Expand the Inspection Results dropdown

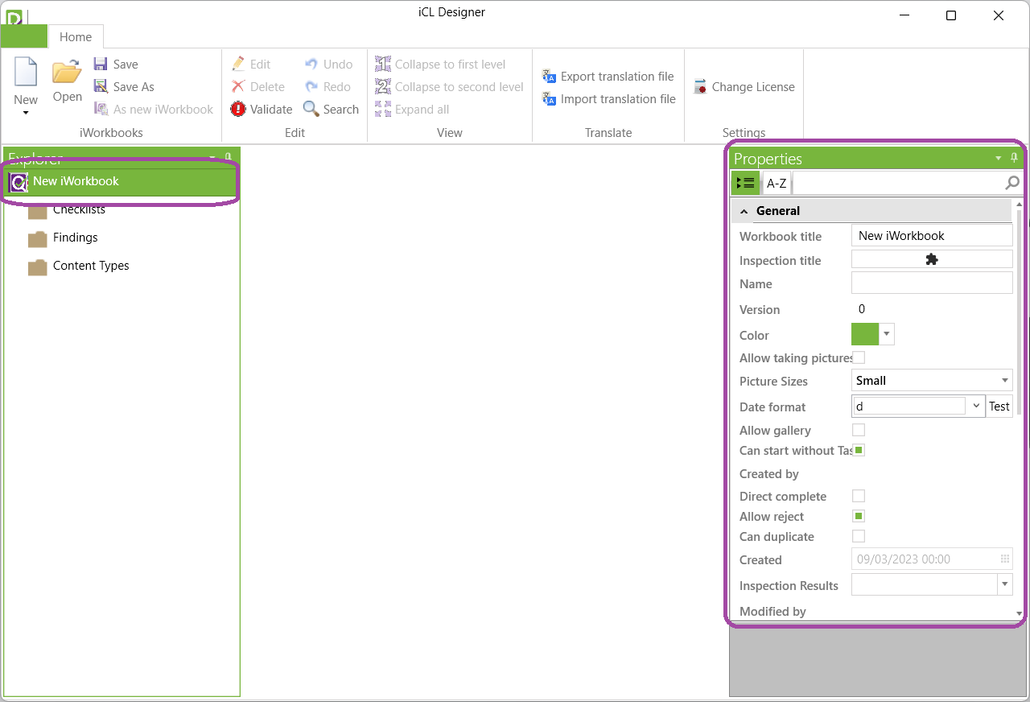(1004, 585)
